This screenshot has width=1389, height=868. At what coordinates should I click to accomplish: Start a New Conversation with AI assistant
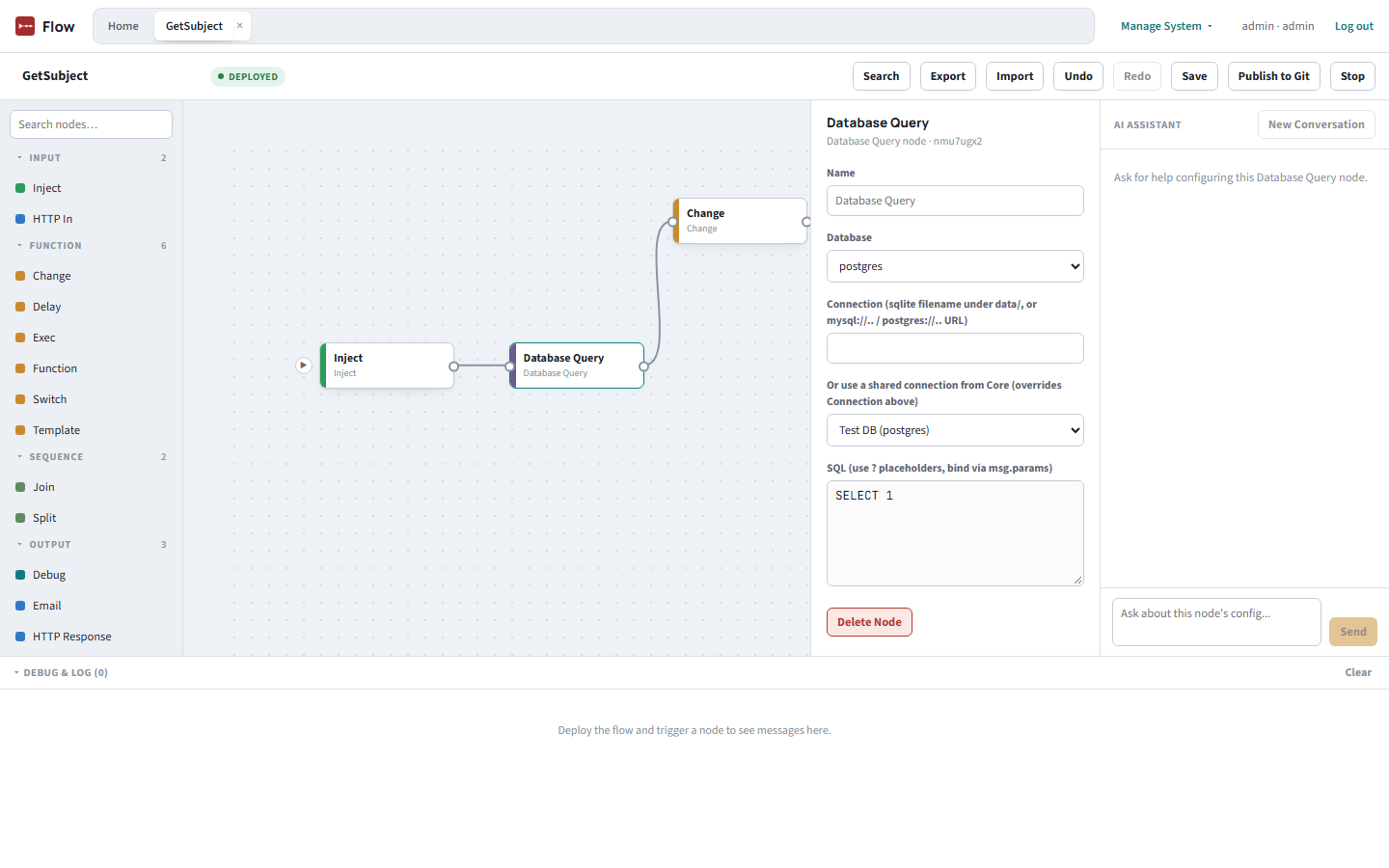pos(1316,124)
